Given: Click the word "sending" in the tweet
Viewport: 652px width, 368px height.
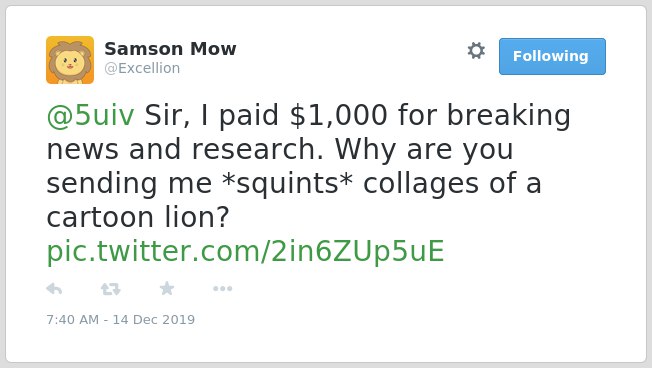Looking at the screenshot, I should [x=101, y=183].
